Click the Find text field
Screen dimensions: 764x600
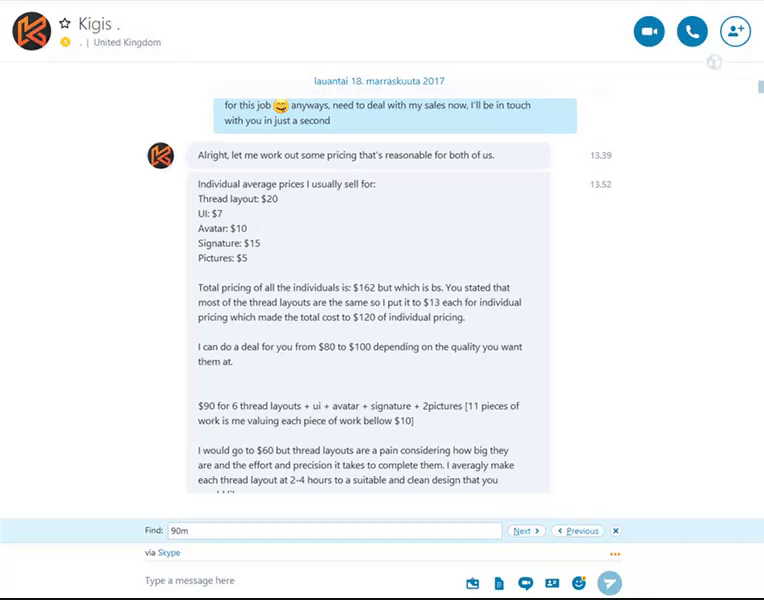[x=335, y=531]
